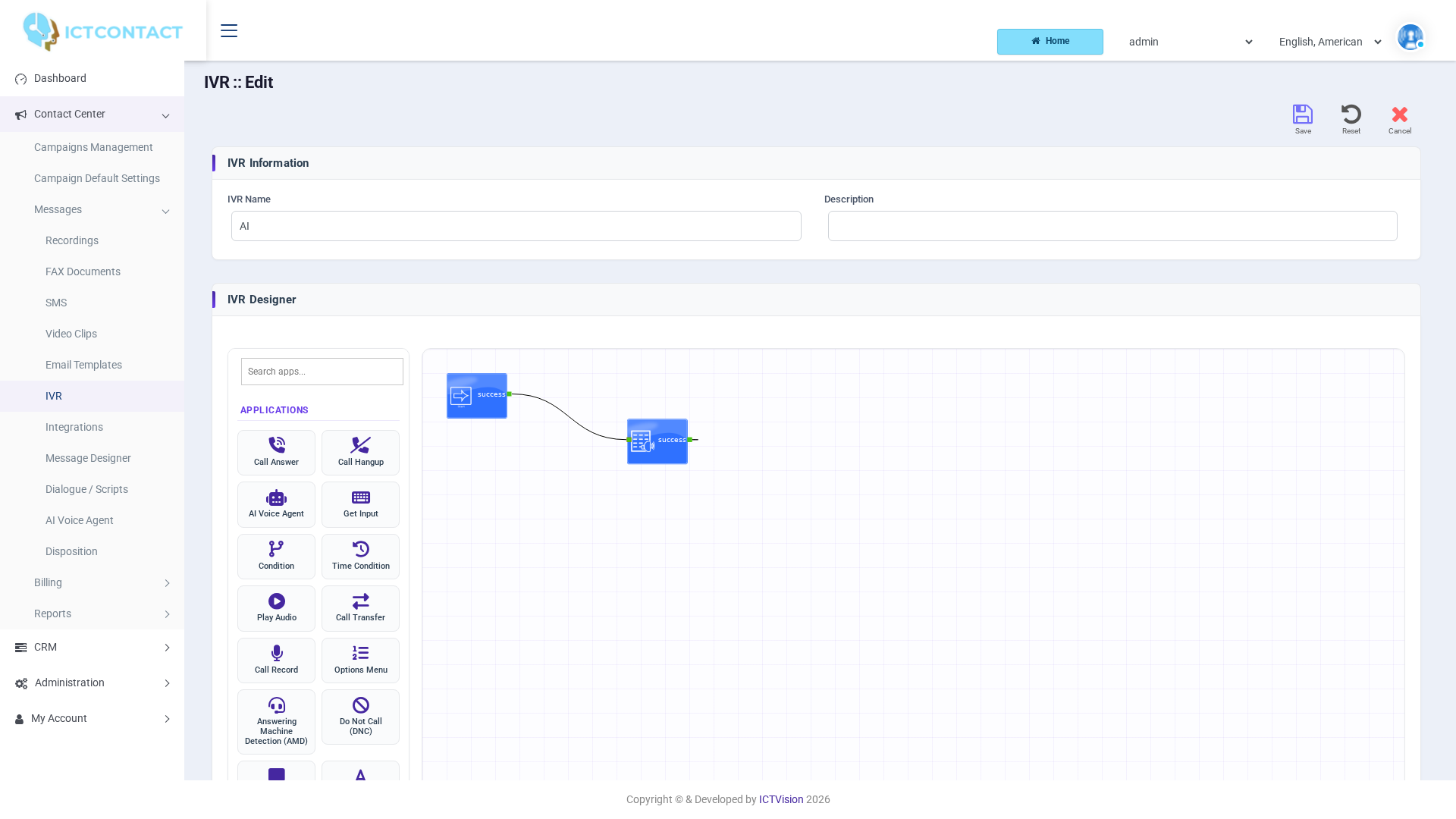Open Dialogue / Scripts page
The image size is (1456, 819).
92,490
